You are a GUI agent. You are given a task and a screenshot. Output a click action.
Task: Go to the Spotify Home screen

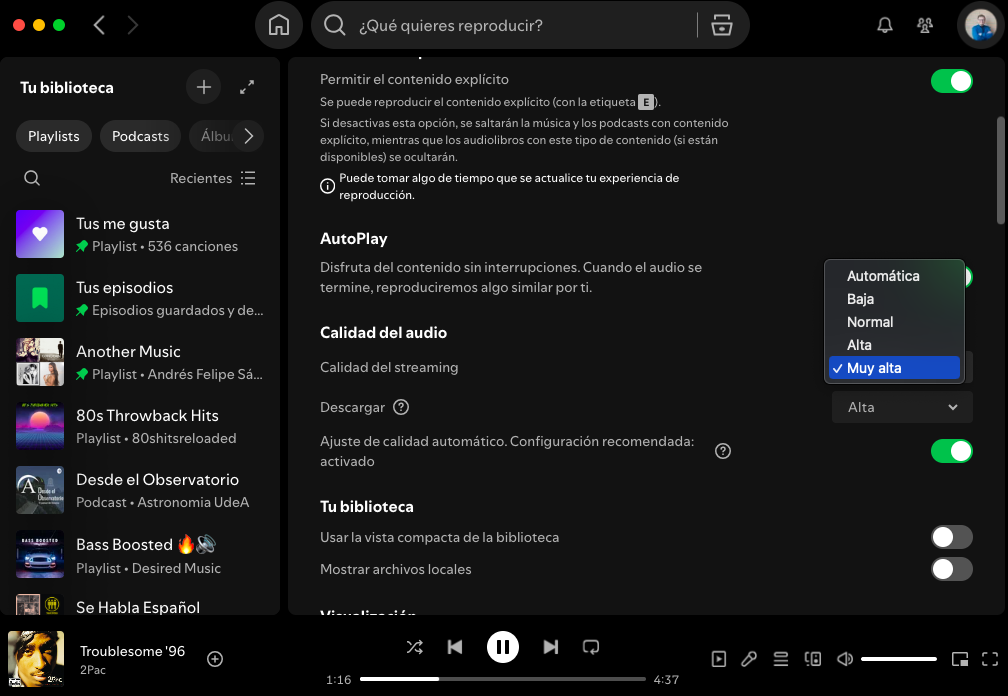tap(279, 26)
